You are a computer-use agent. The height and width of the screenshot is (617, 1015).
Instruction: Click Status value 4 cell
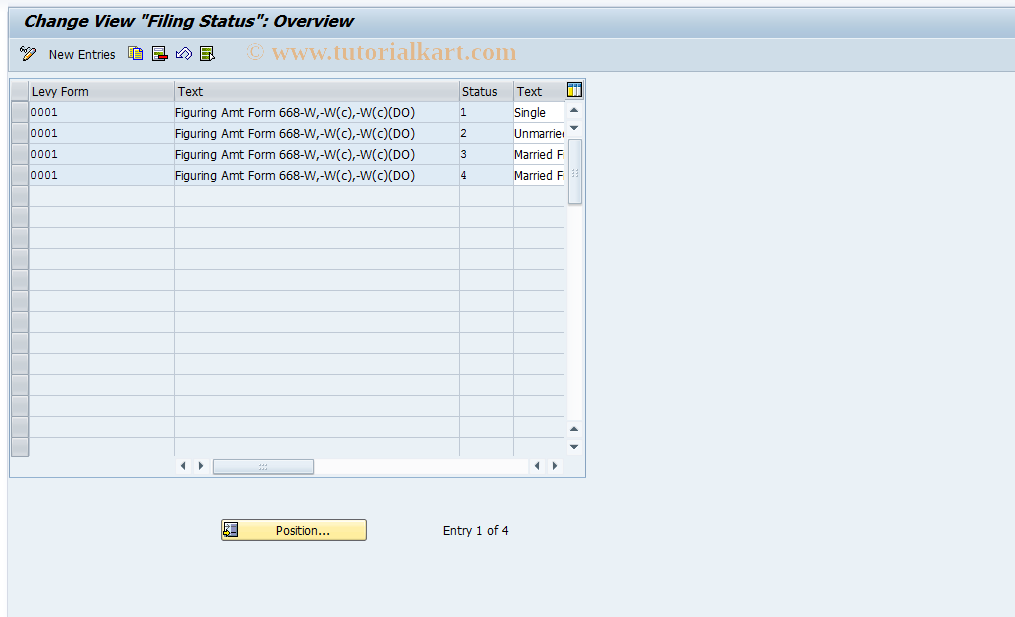pos(486,175)
